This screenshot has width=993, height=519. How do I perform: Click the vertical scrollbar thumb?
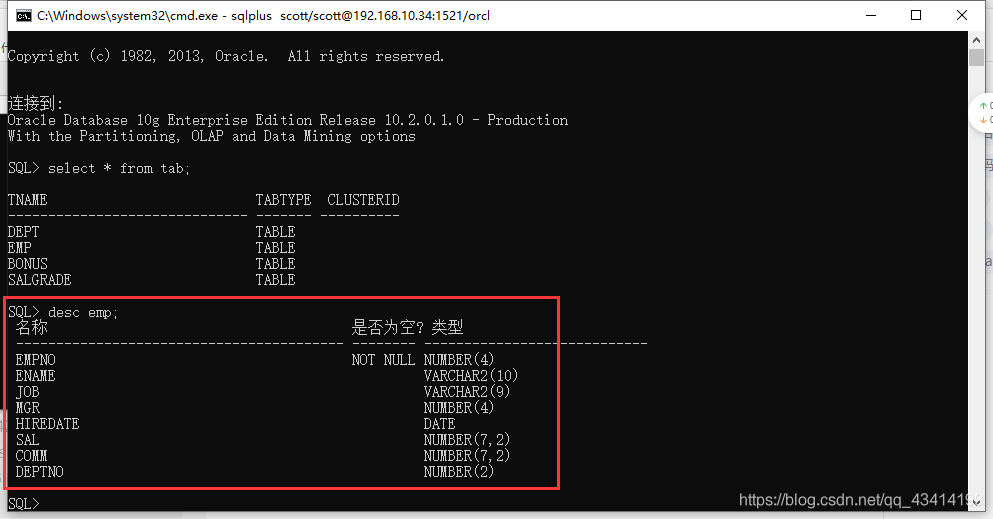coord(976,58)
